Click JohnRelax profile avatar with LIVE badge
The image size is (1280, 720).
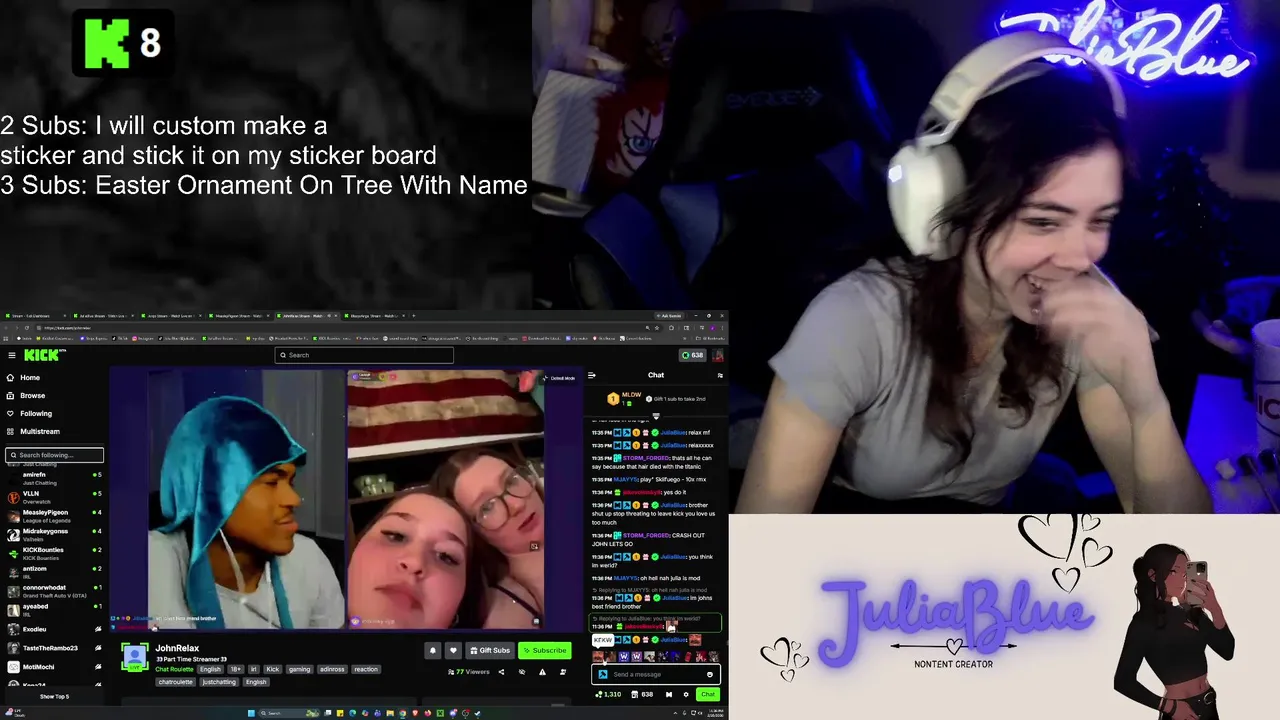[x=135, y=658]
